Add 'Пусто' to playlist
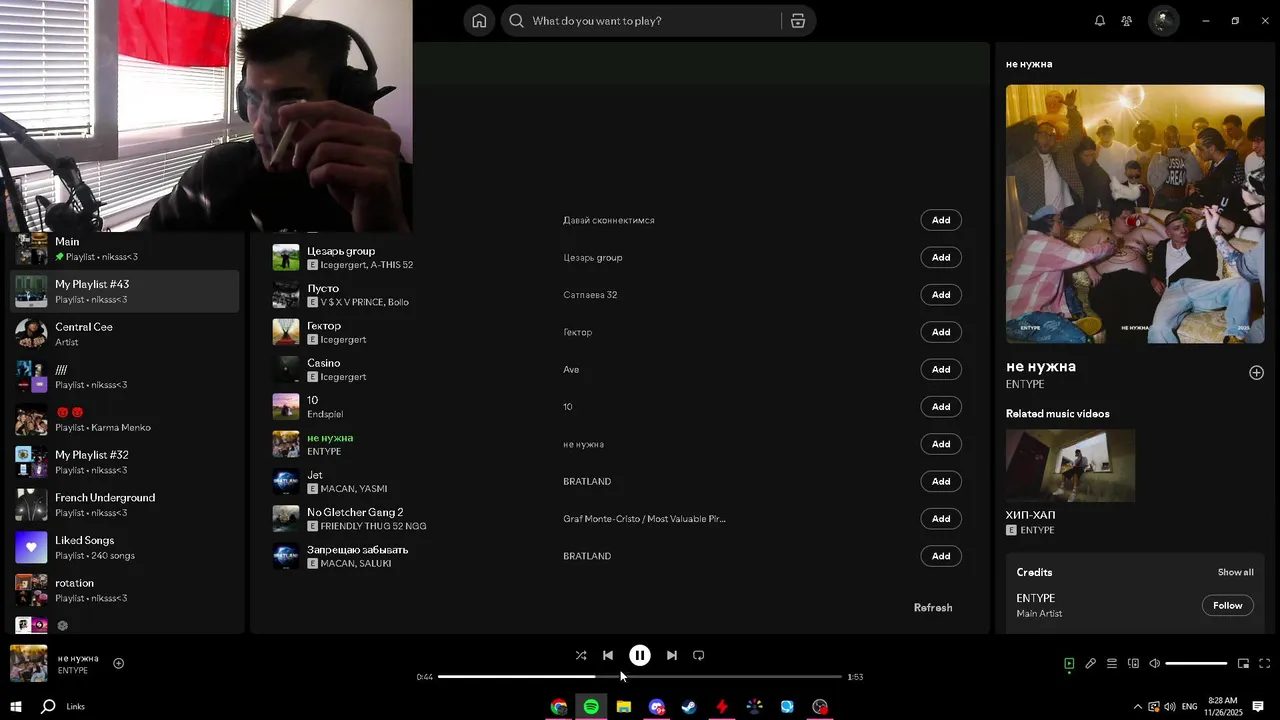 tap(941, 295)
